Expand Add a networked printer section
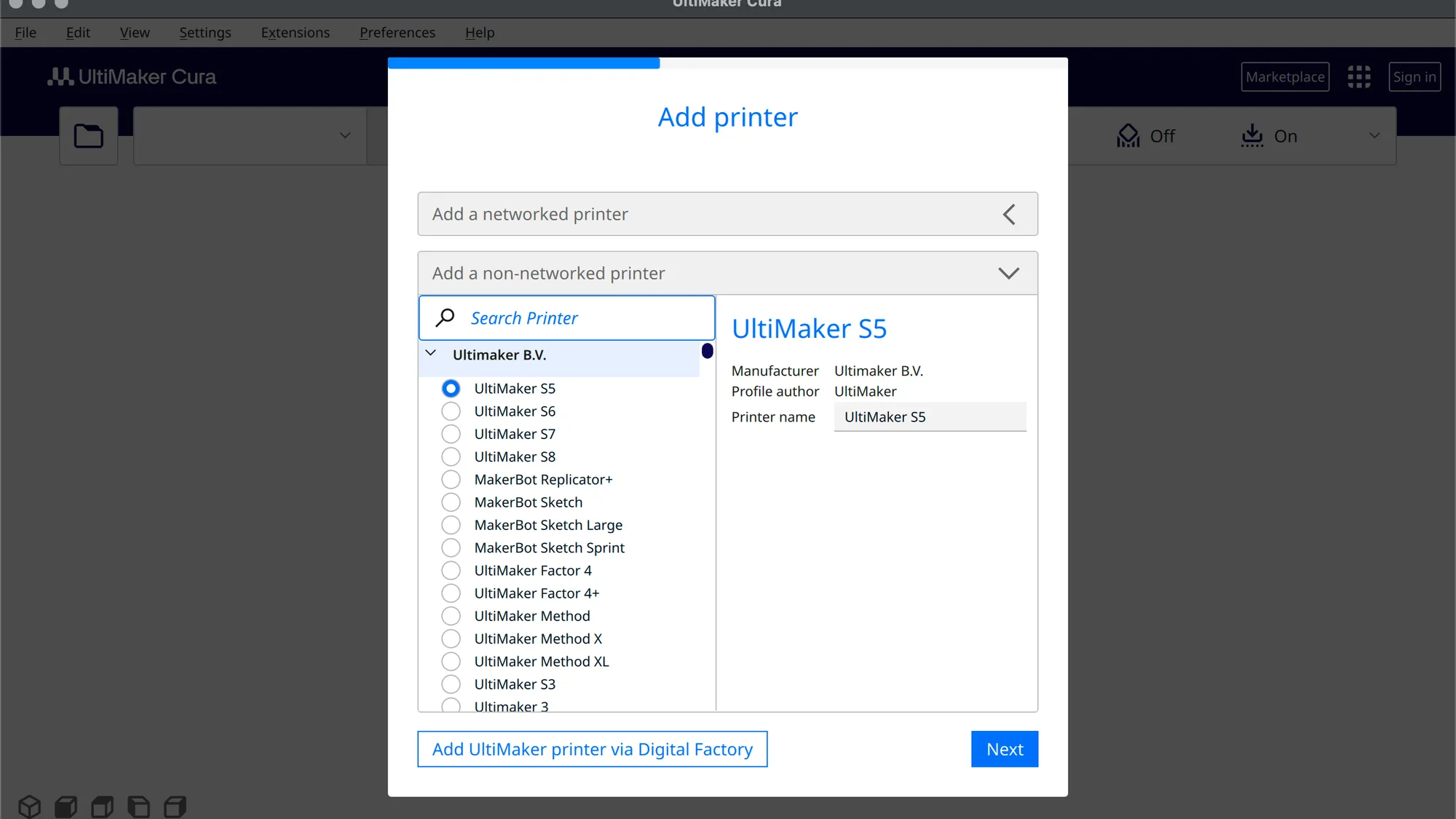Viewport: 1456px width, 819px height. click(x=727, y=213)
